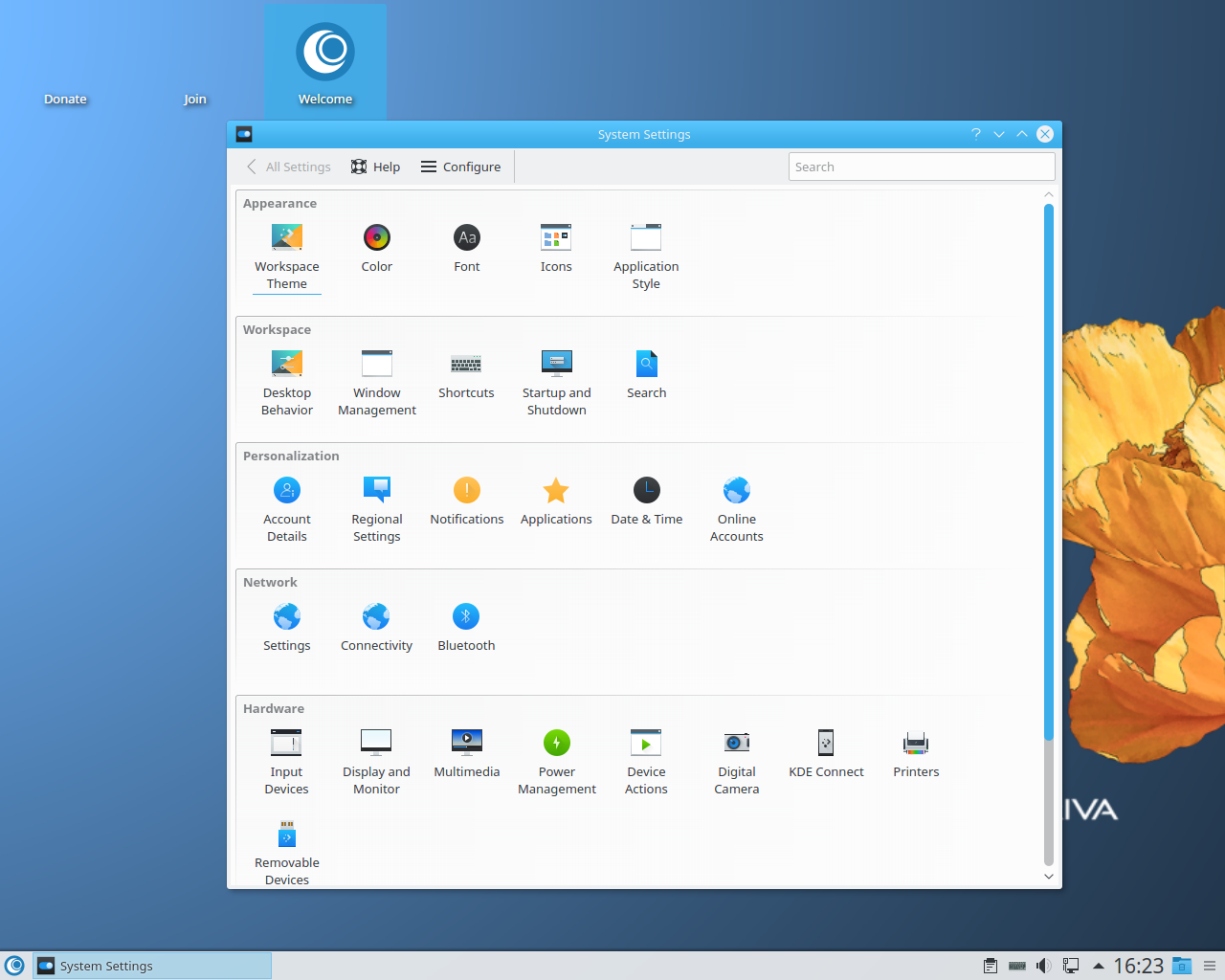Open the Configure menu
Image resolution: width=1225 pixels, height=980 pixels.
click(x=461, y=167)
